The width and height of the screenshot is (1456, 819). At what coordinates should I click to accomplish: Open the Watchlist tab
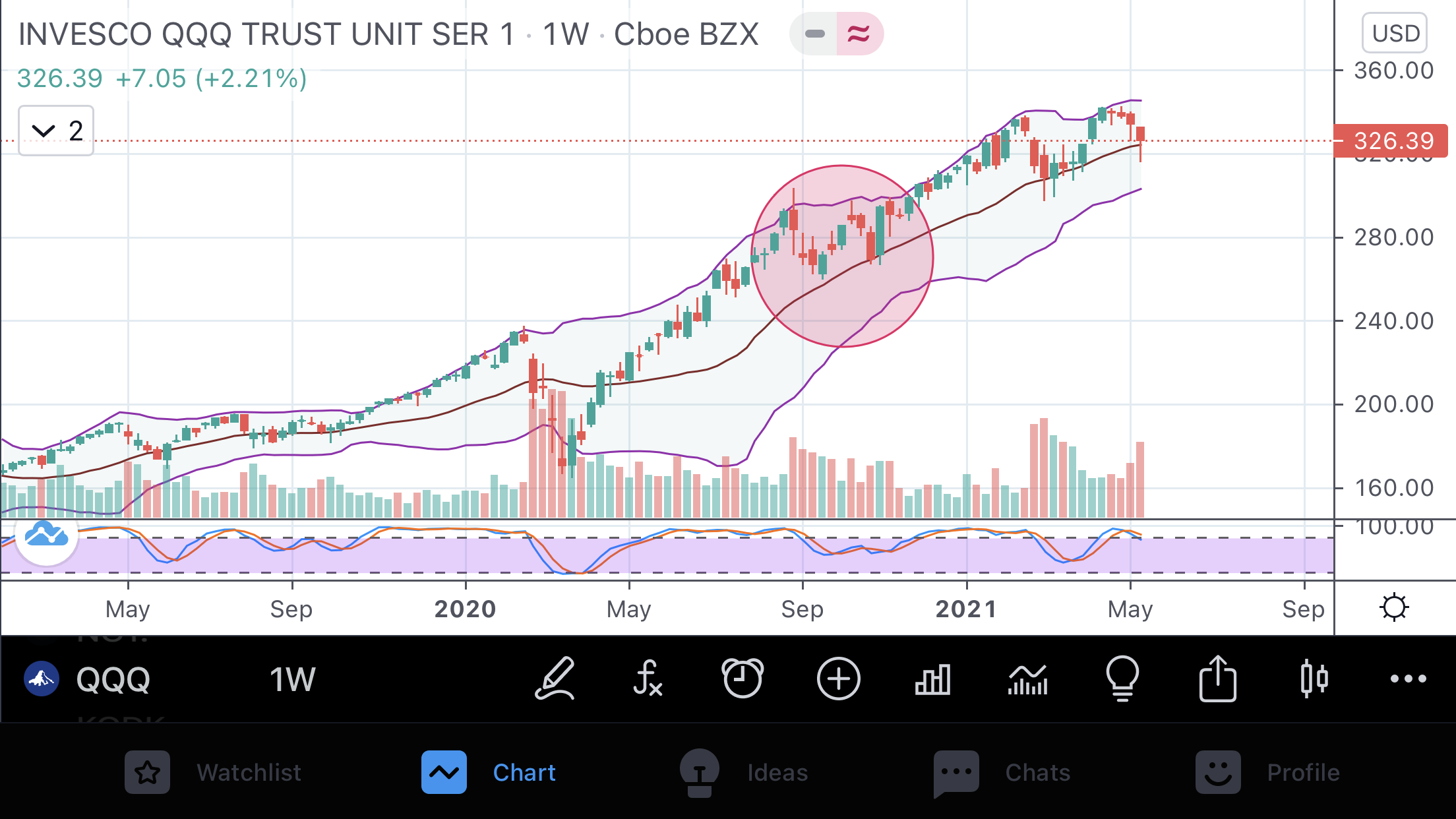(213, 772)
